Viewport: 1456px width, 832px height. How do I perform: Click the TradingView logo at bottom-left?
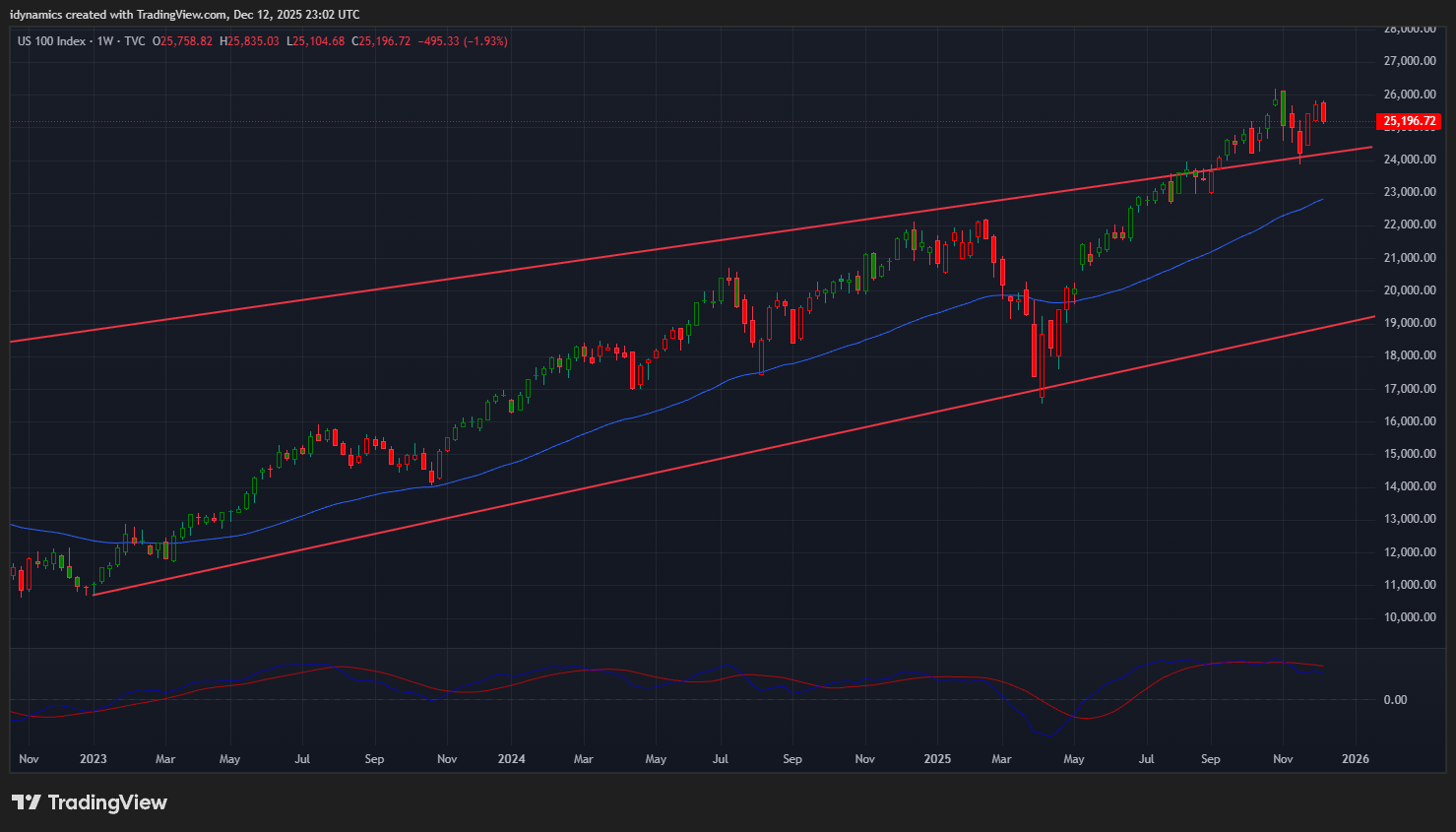click(90, 802)
